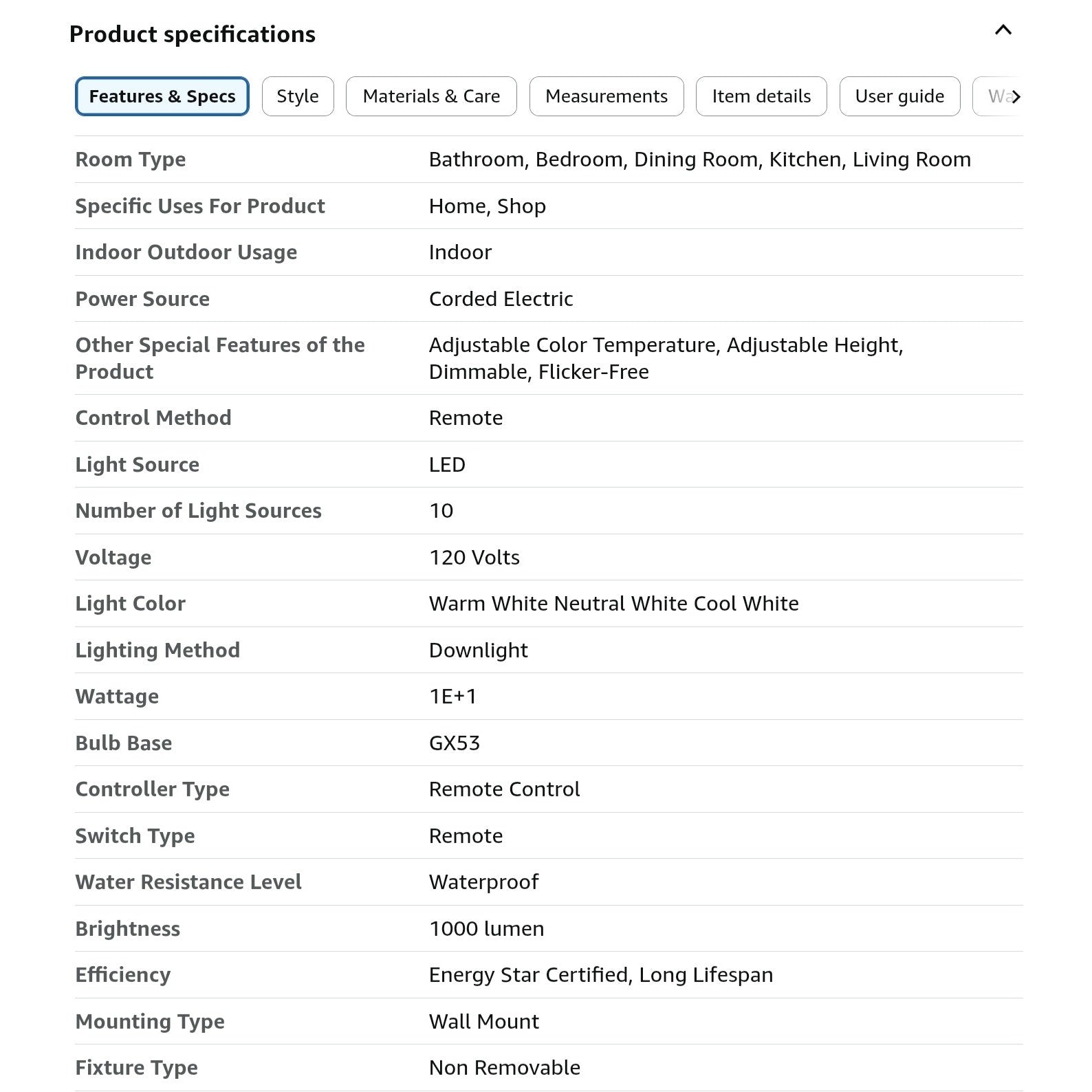Click the Light Color row label
This screenshot has height=1092, width=1092.
pos(131,604)
